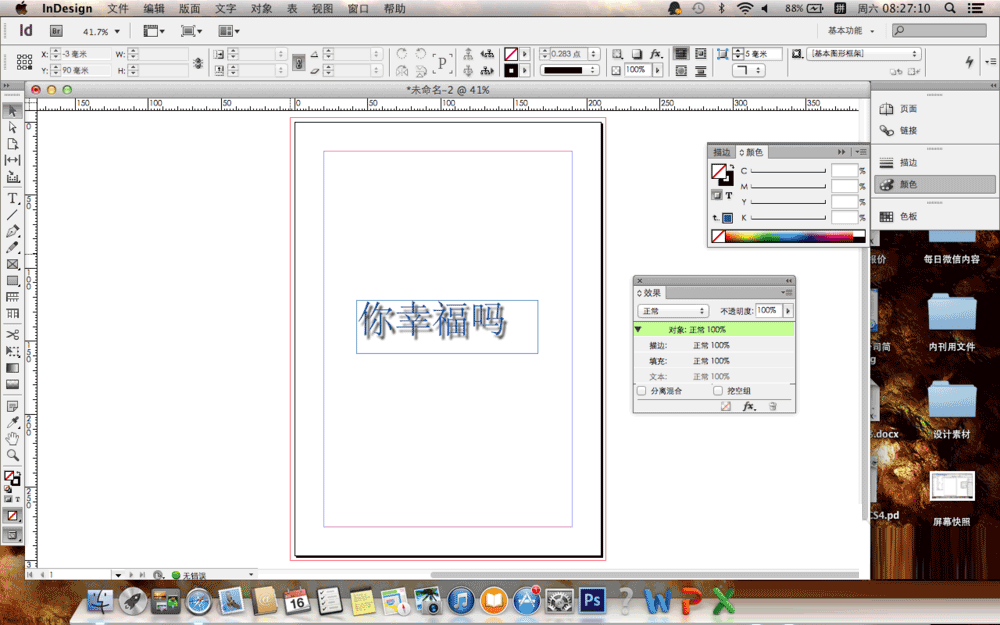This screenshot has width=1000, height=625.
Task: Enable the 挖空组 checkbox in the Effects panel
Action: pyautogui.click(x=719, y=390)
